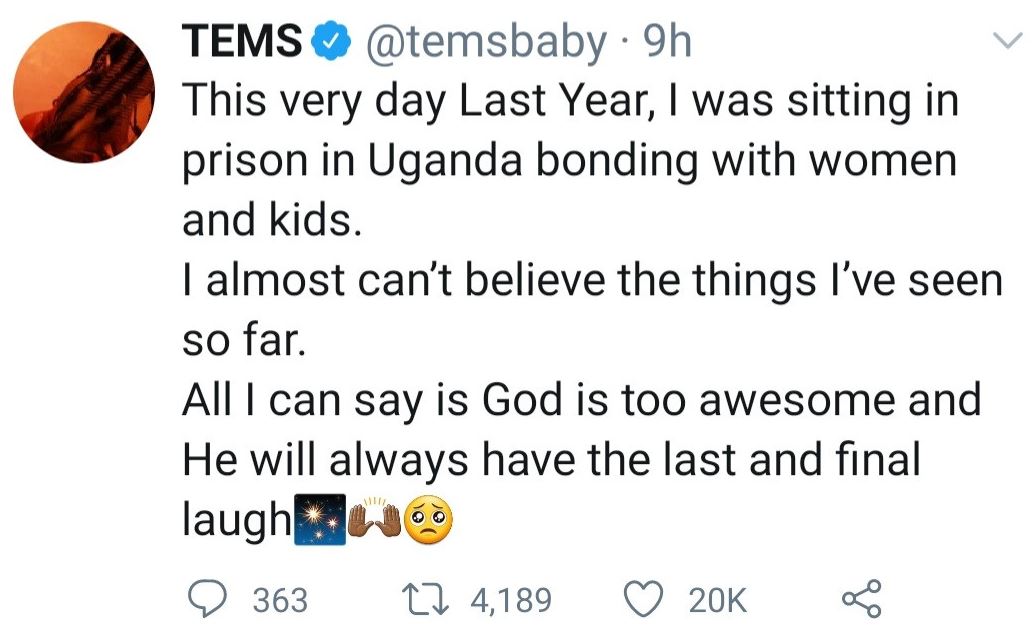
Task: Click the "prison in Uganda" text line
Action: pyautogui.click(x=569, y=161)
